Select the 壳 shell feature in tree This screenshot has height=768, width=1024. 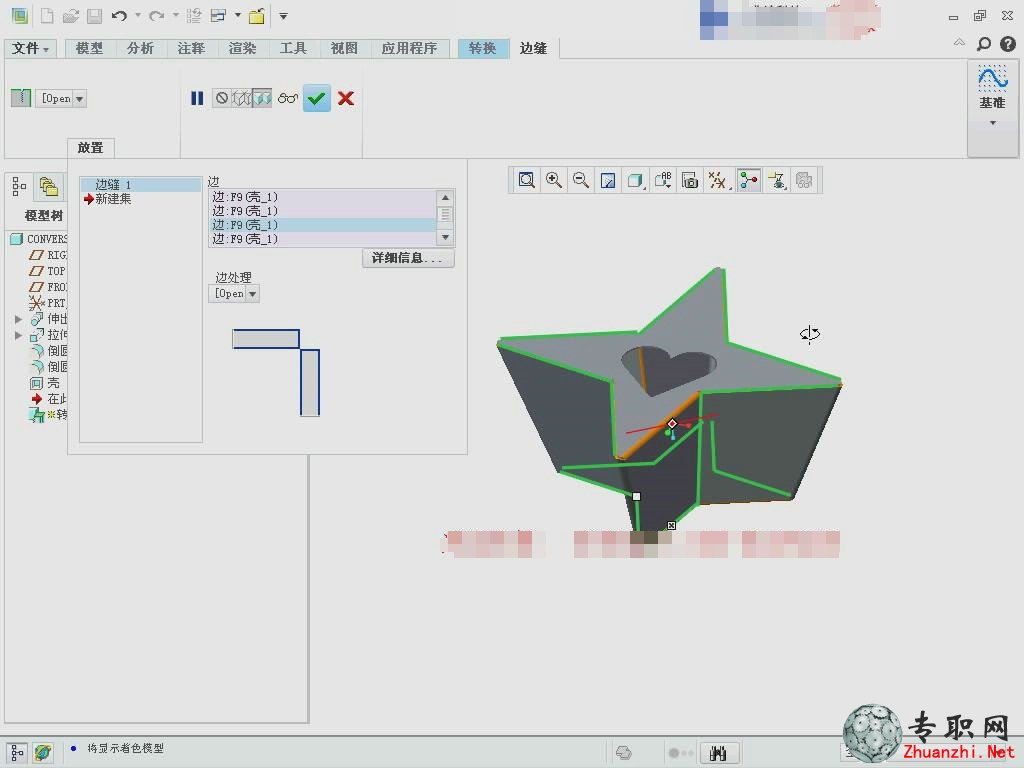click(x=45, y=383)
